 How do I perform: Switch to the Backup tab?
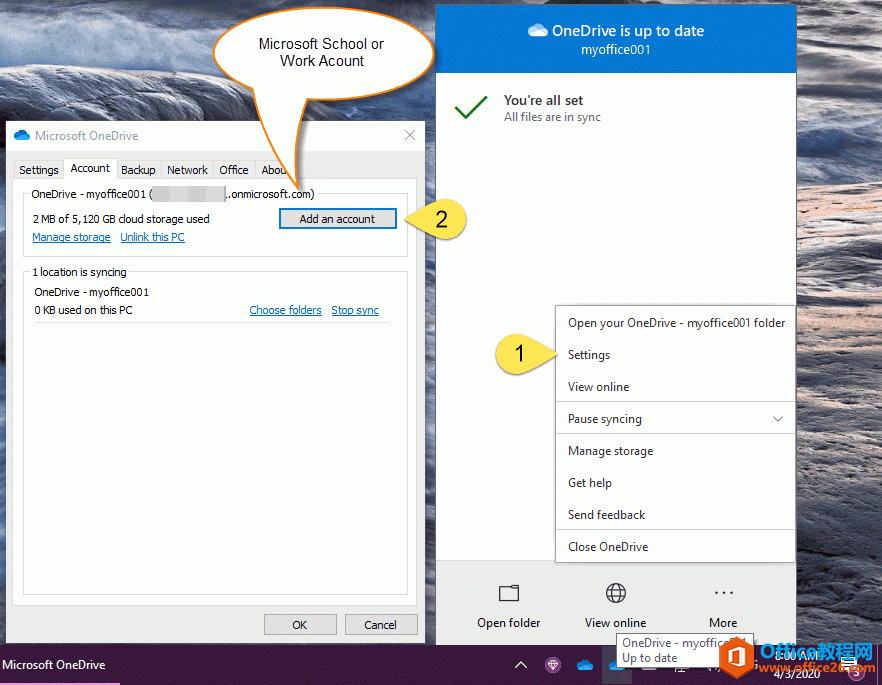click(138, 169)
